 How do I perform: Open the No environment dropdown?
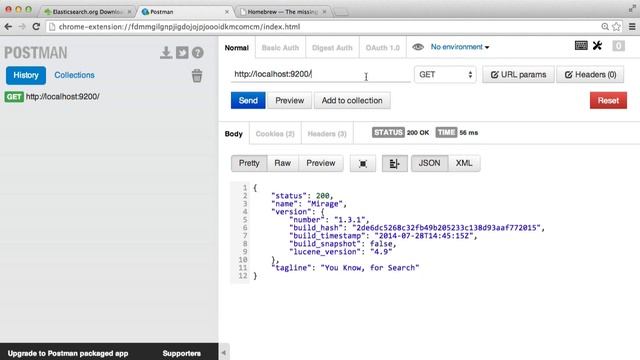(x=460, y=47)
